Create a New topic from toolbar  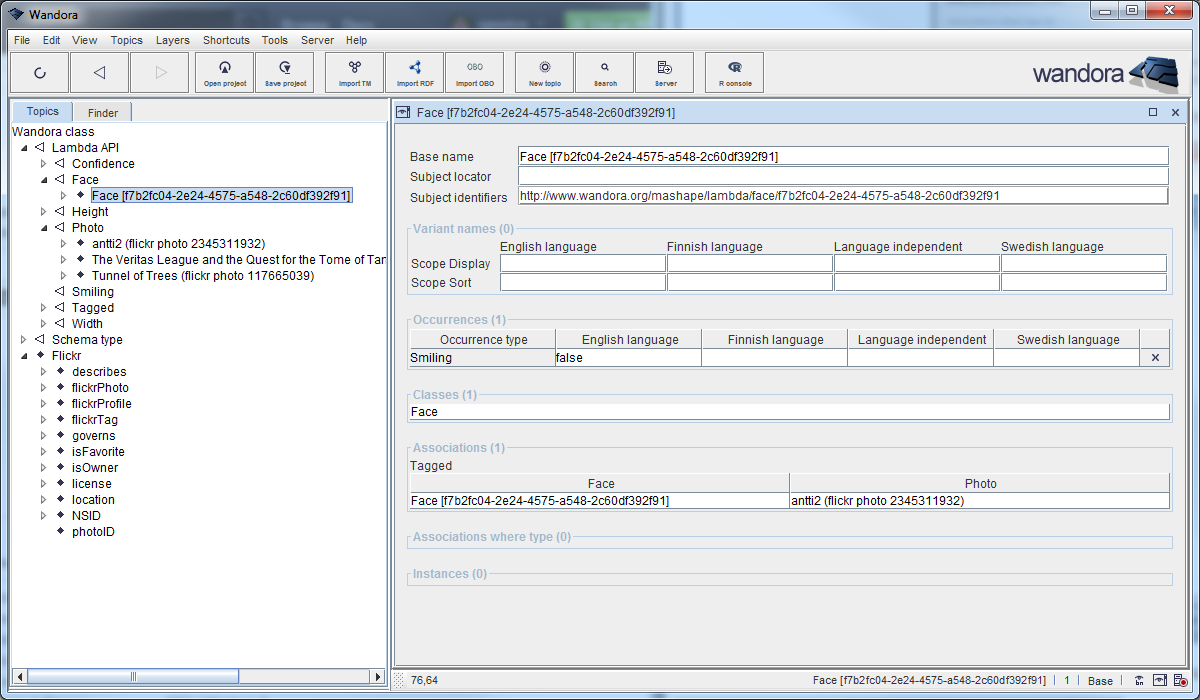[544, 72]
